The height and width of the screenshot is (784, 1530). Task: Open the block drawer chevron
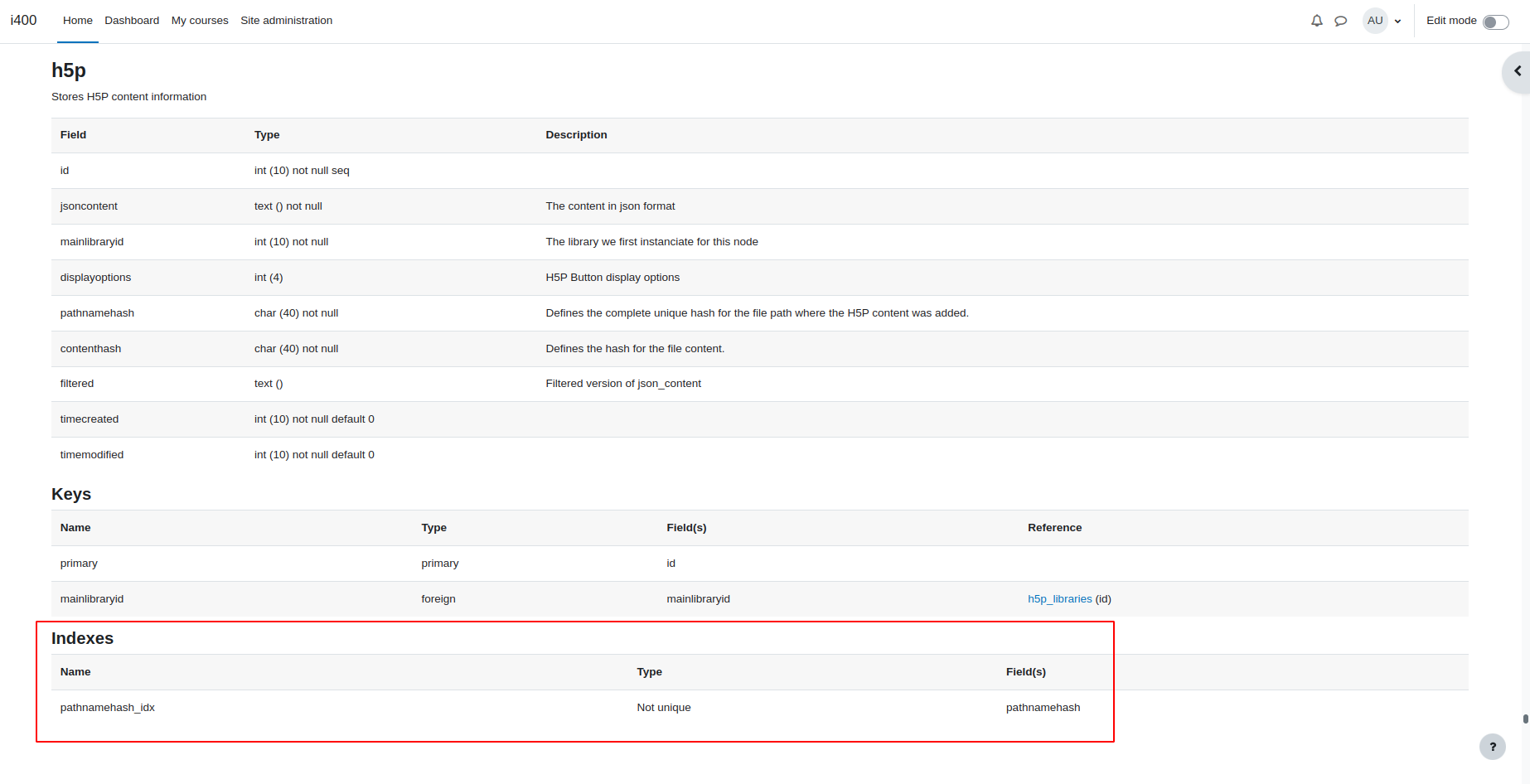point(1518,71)
